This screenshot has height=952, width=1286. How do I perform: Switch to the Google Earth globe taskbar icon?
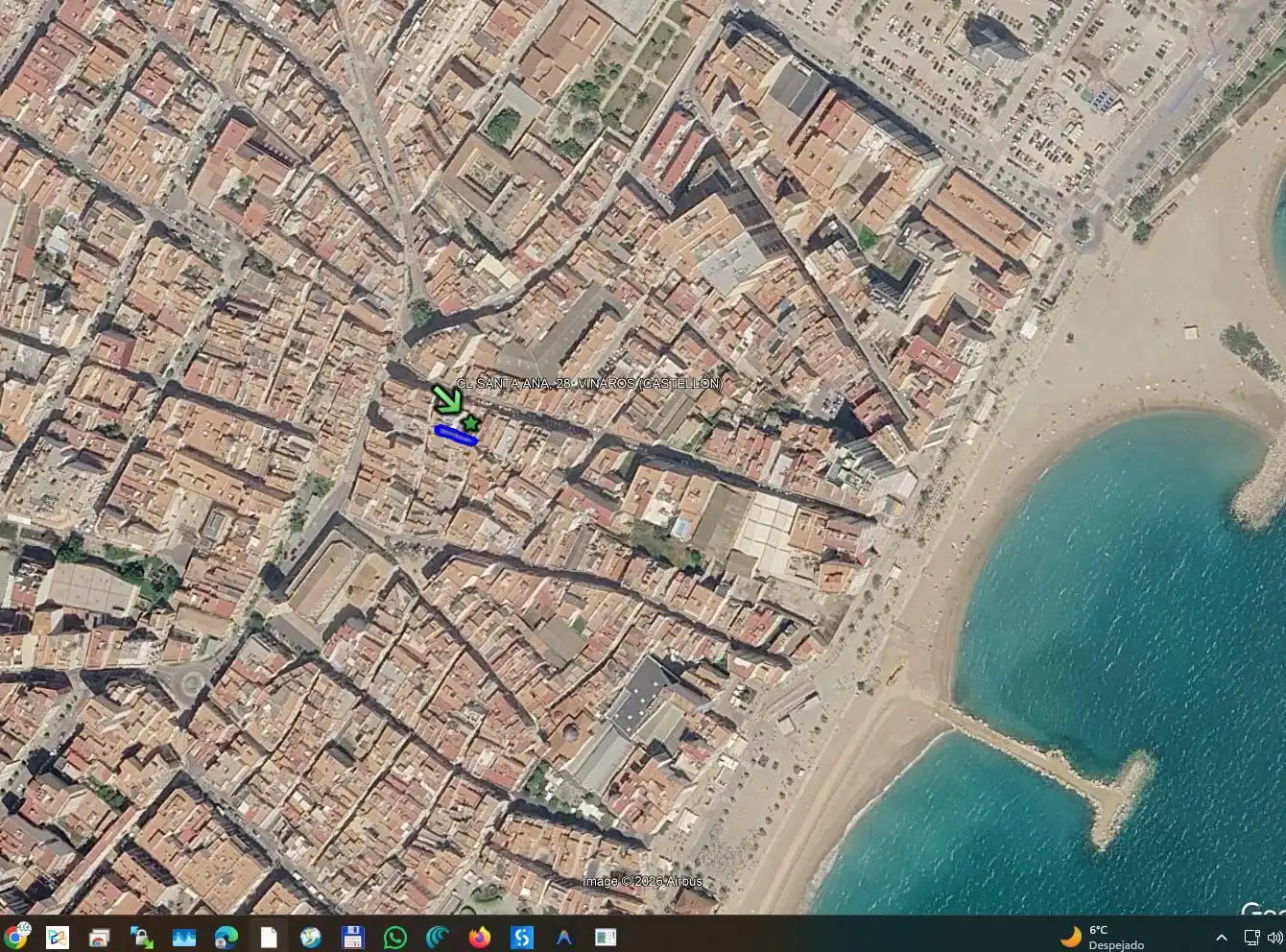click(310, 937)
